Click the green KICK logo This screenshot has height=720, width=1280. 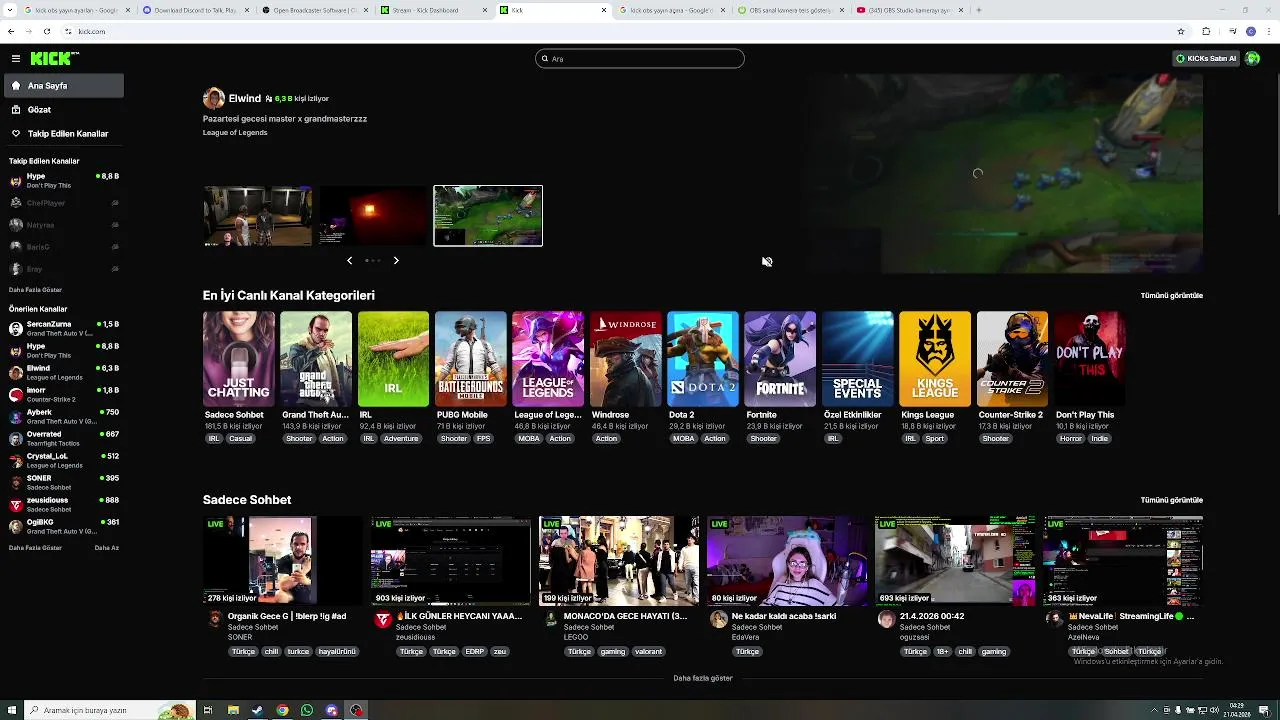(x=53, y=59)
